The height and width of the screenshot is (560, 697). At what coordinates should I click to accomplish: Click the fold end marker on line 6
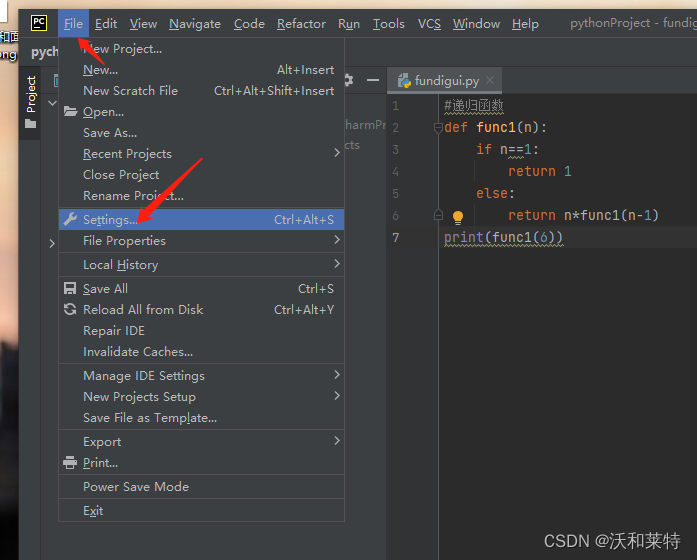click(438, 215)
